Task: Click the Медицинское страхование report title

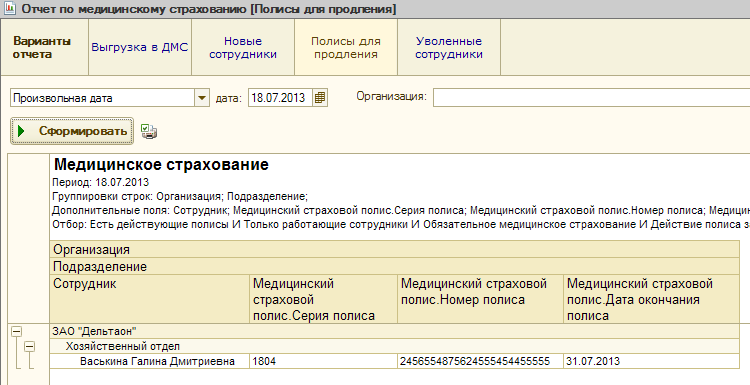Action: 161,165
